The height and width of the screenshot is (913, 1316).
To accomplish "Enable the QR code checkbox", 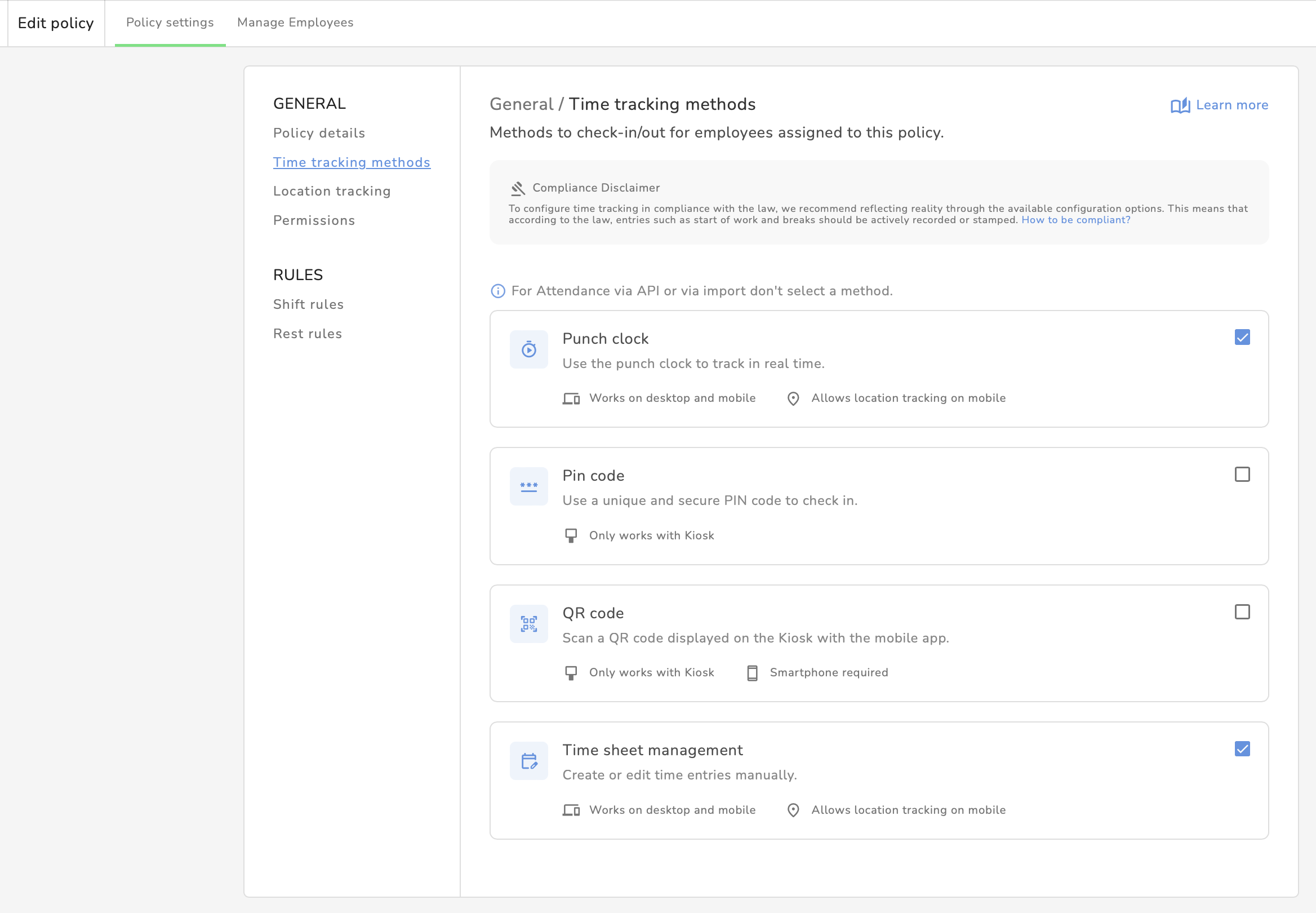I will pyautogui.click(x=1242, y=611).
